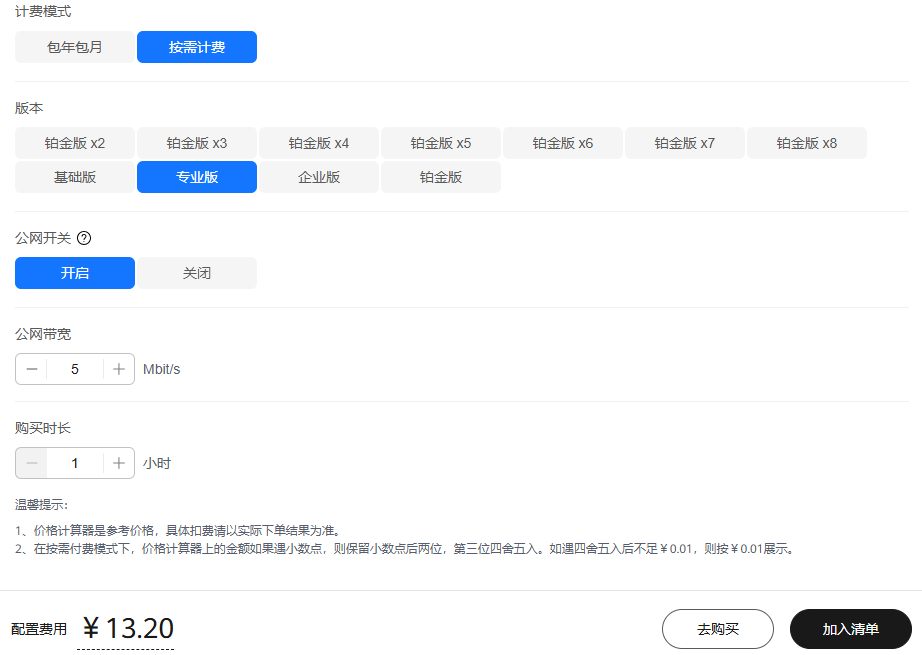Pick the 基础版 edition
Screen dimensions: 922x655
pos(75,177)
